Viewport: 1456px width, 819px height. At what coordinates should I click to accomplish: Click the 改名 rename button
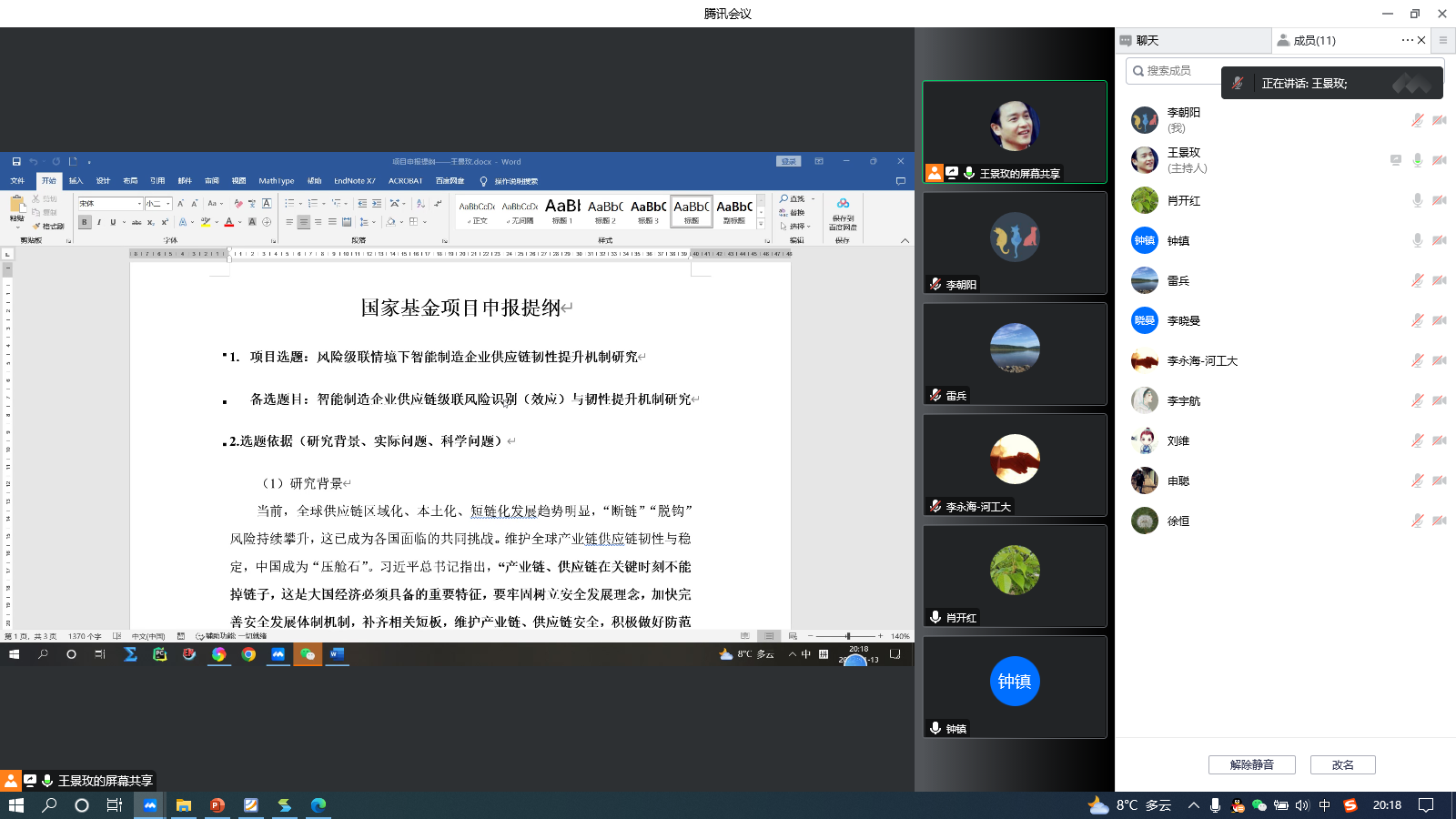coord(1342,764)
